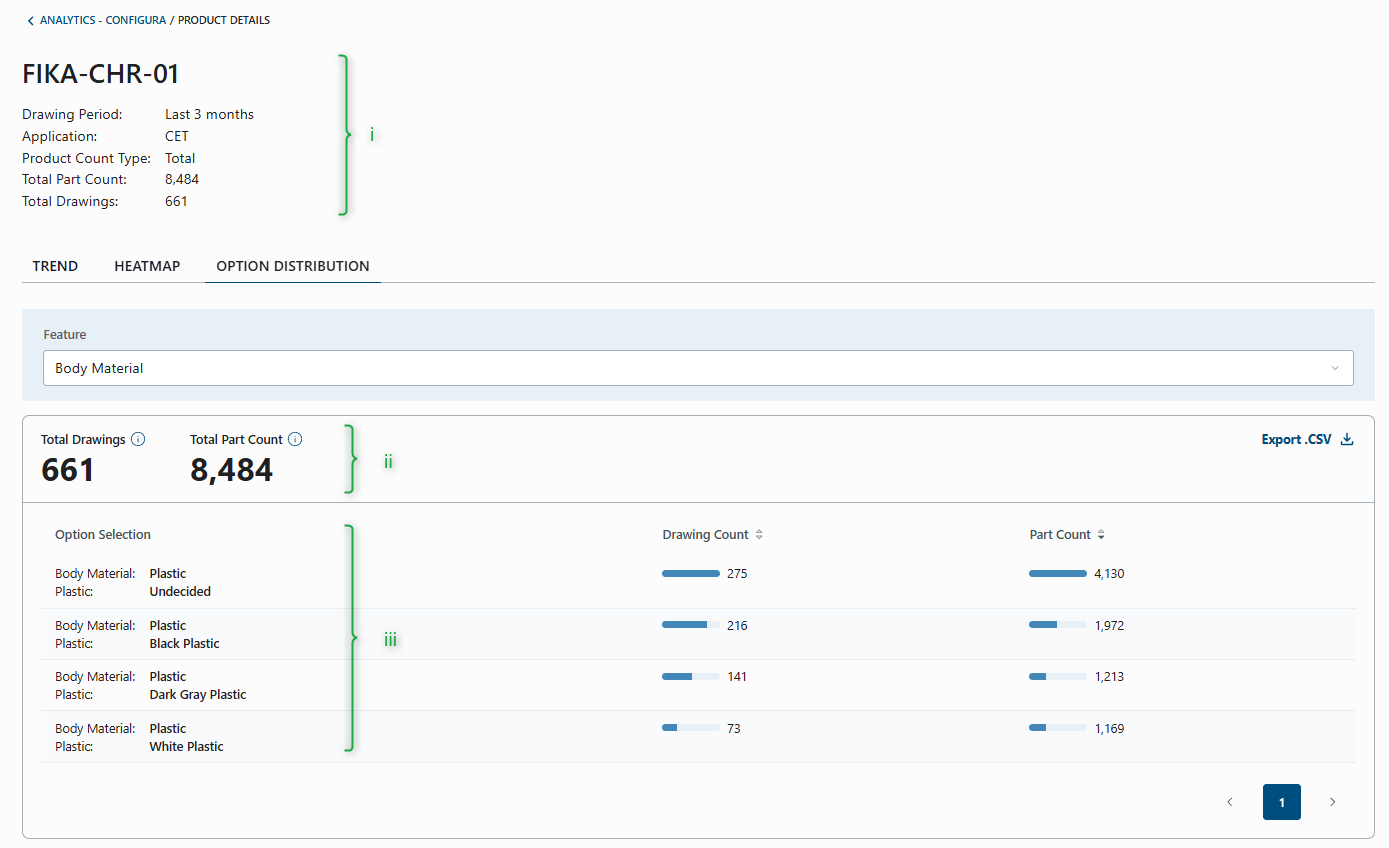Click Product Details breadcrumb text

click(224, 20)
